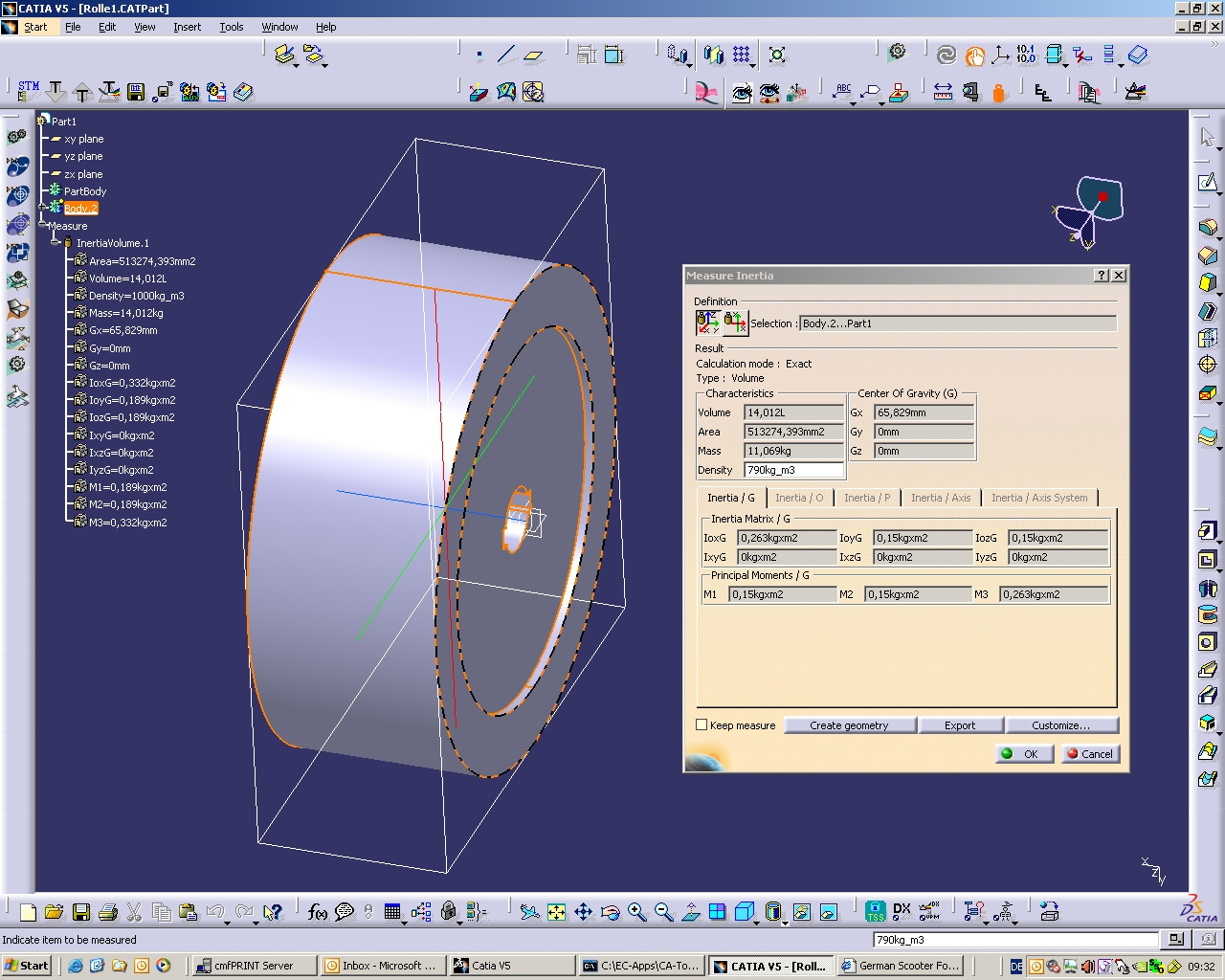Image resolution: width=1225 pixels, height=980 pixels.
Task: Switch to cmfPRINT Server taskbar window
Action: [x=253, y=966]
